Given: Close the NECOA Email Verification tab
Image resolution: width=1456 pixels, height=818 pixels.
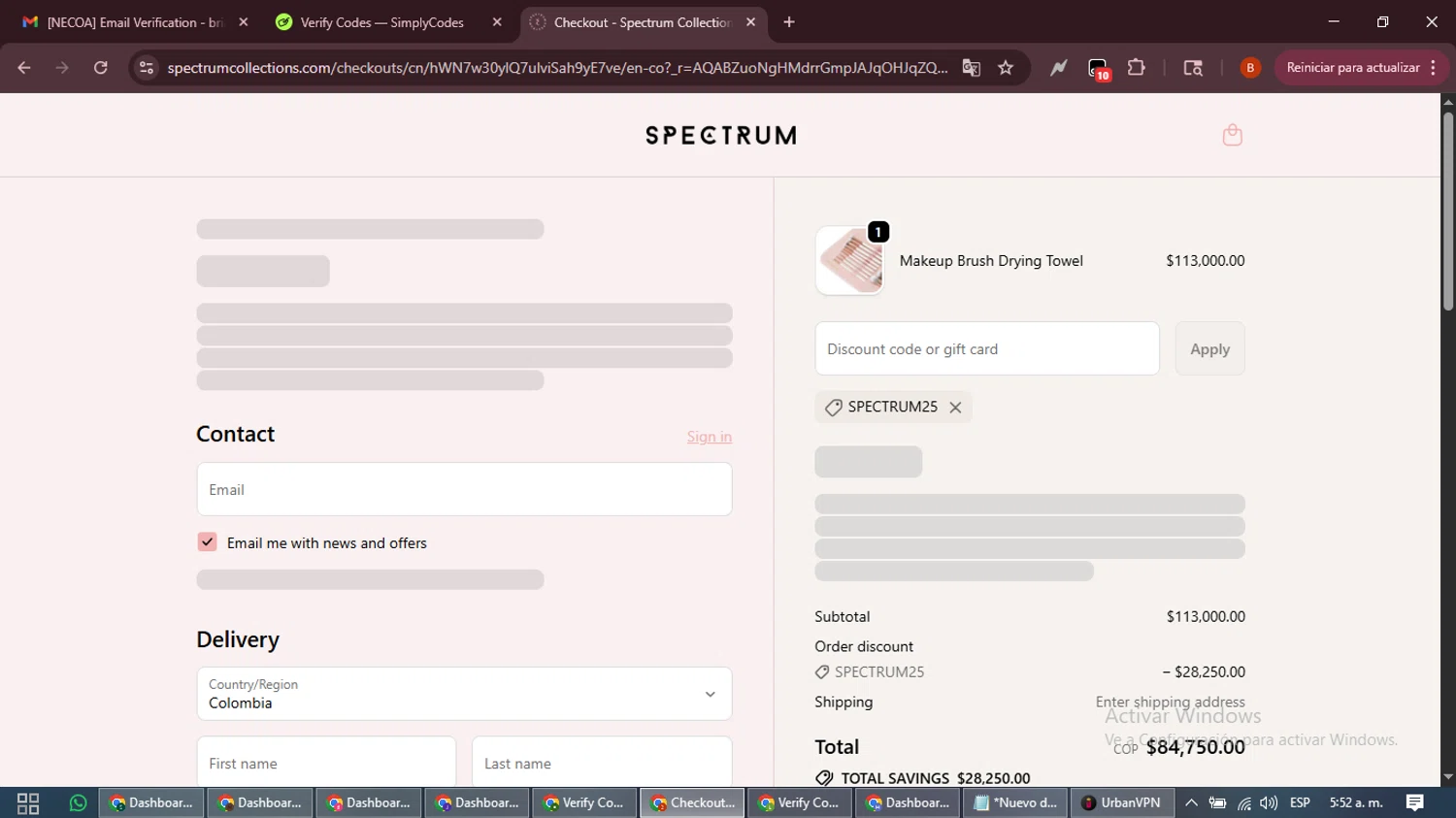Looking at the screenshot, I should point(244,22).
